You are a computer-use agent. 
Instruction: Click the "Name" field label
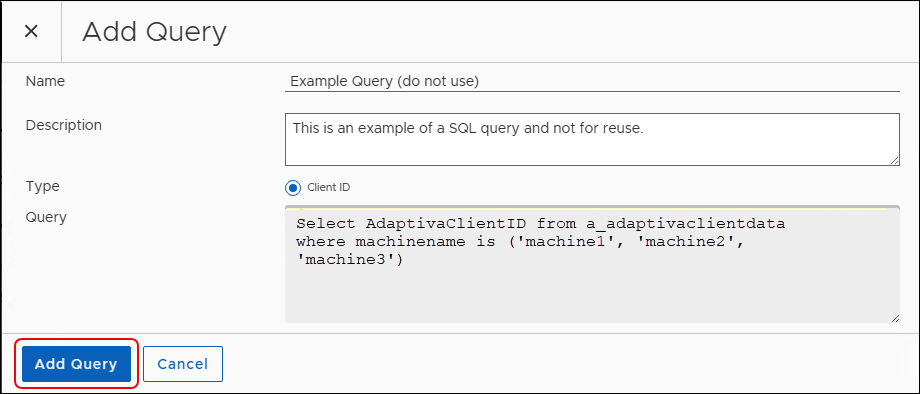(45, 81)
